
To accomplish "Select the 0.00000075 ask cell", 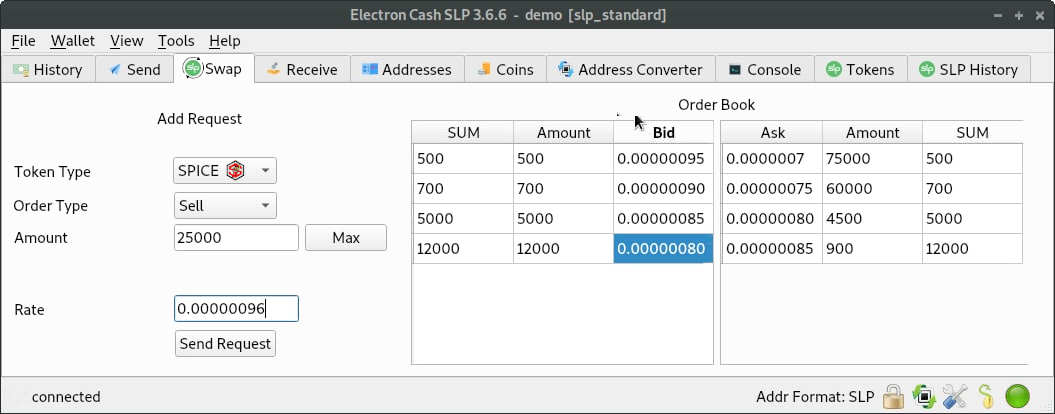I will click(772, 188).
